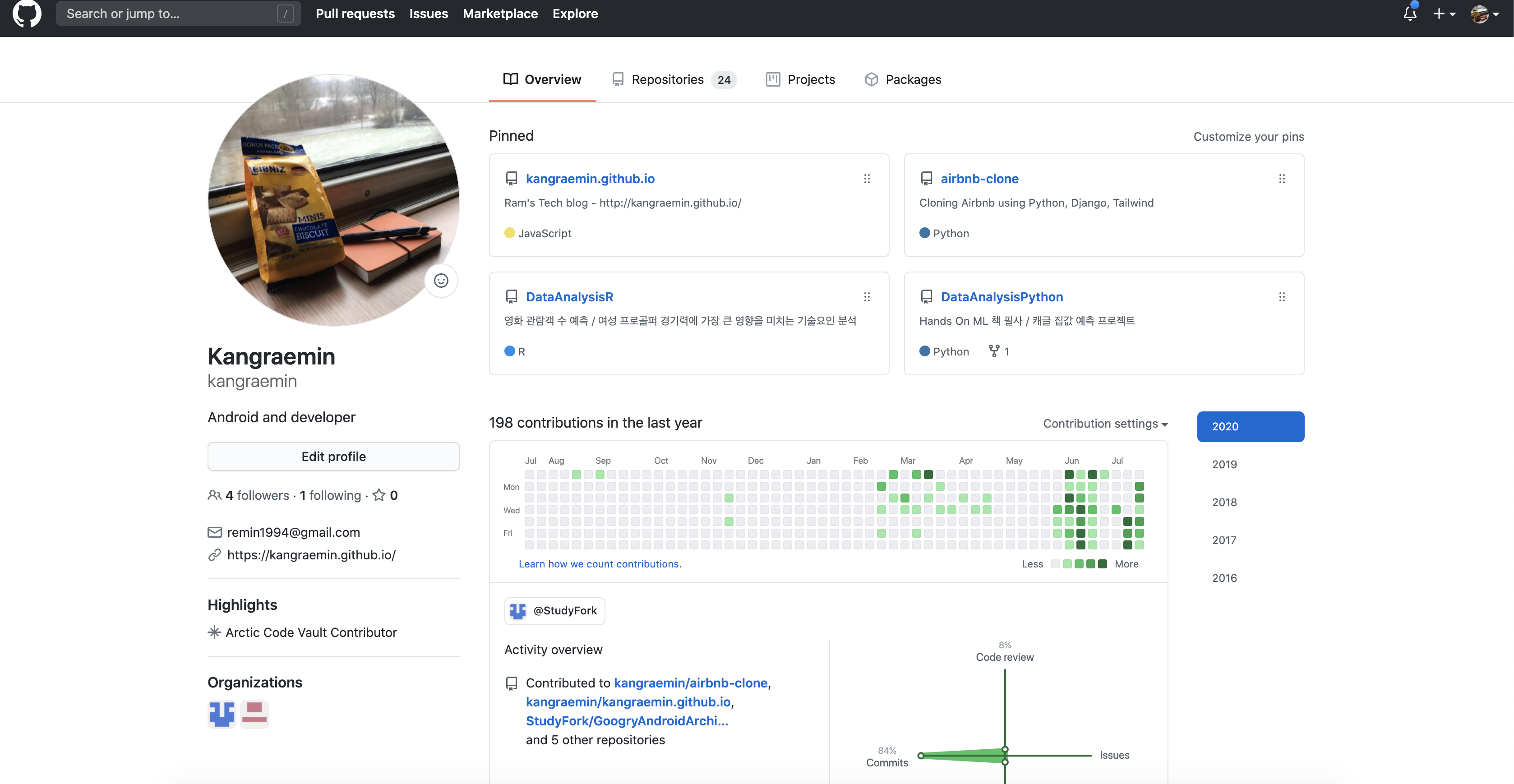Click the Edit profile button
Screen dimensions: 1514x784
[x=333, y=457]
